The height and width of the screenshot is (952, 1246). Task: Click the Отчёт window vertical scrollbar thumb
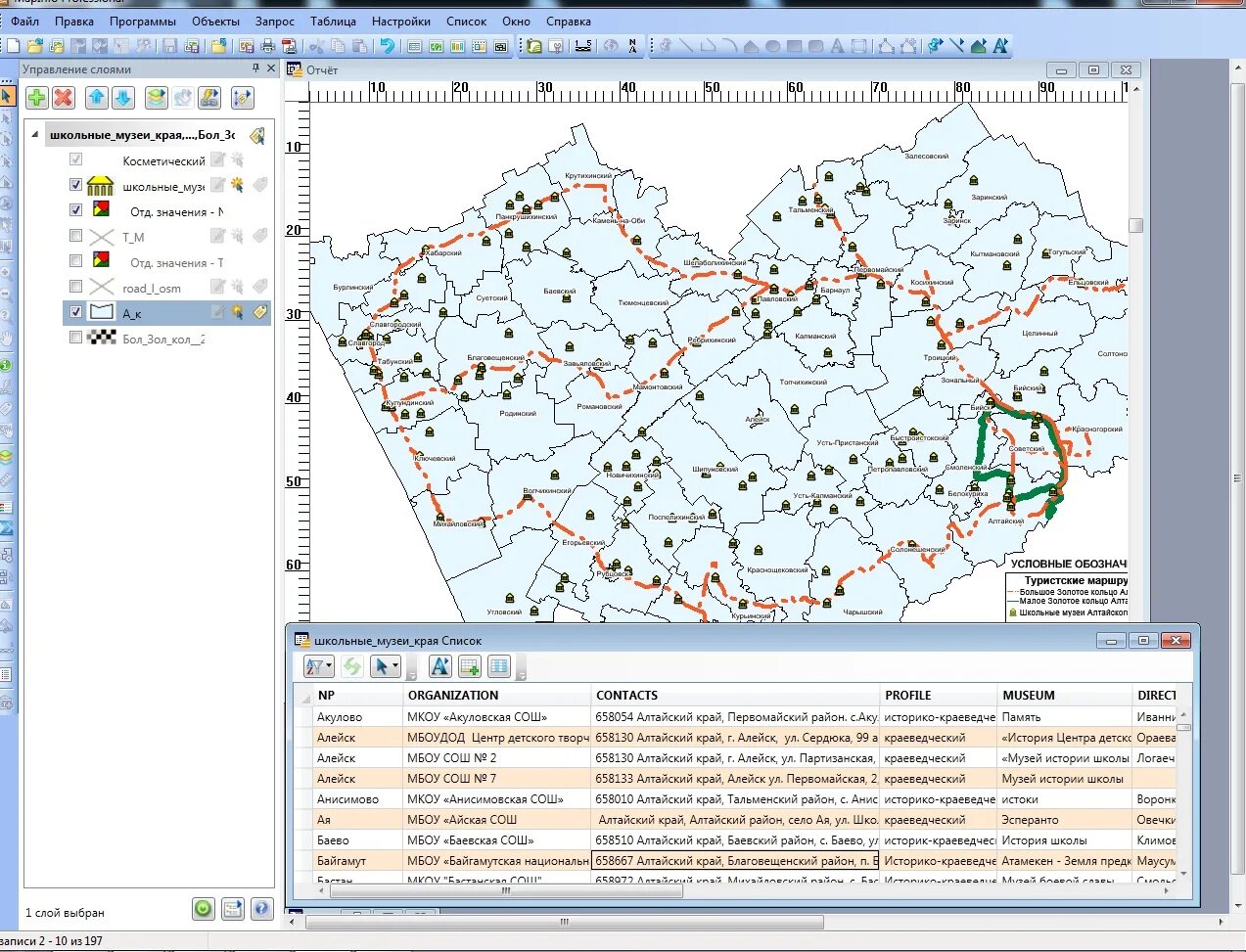tap(1135, 225)
